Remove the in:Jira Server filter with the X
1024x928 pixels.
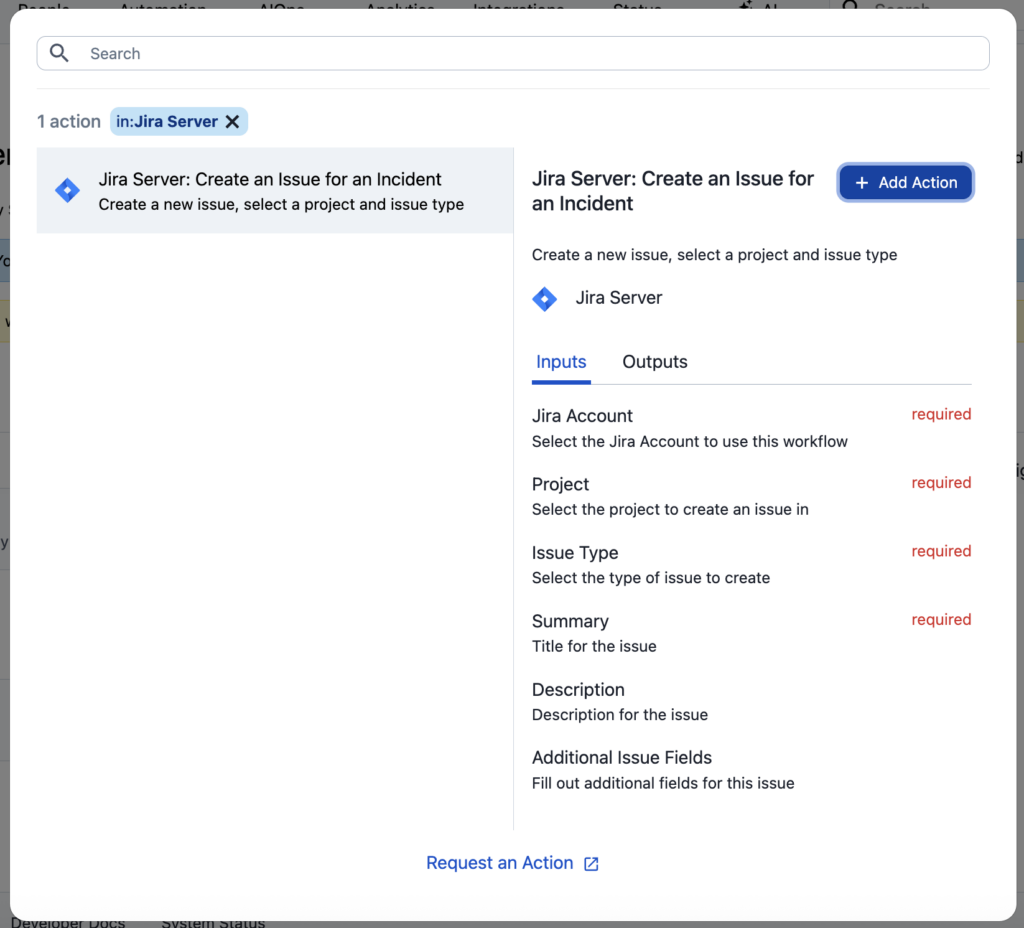tap(232, 122)
